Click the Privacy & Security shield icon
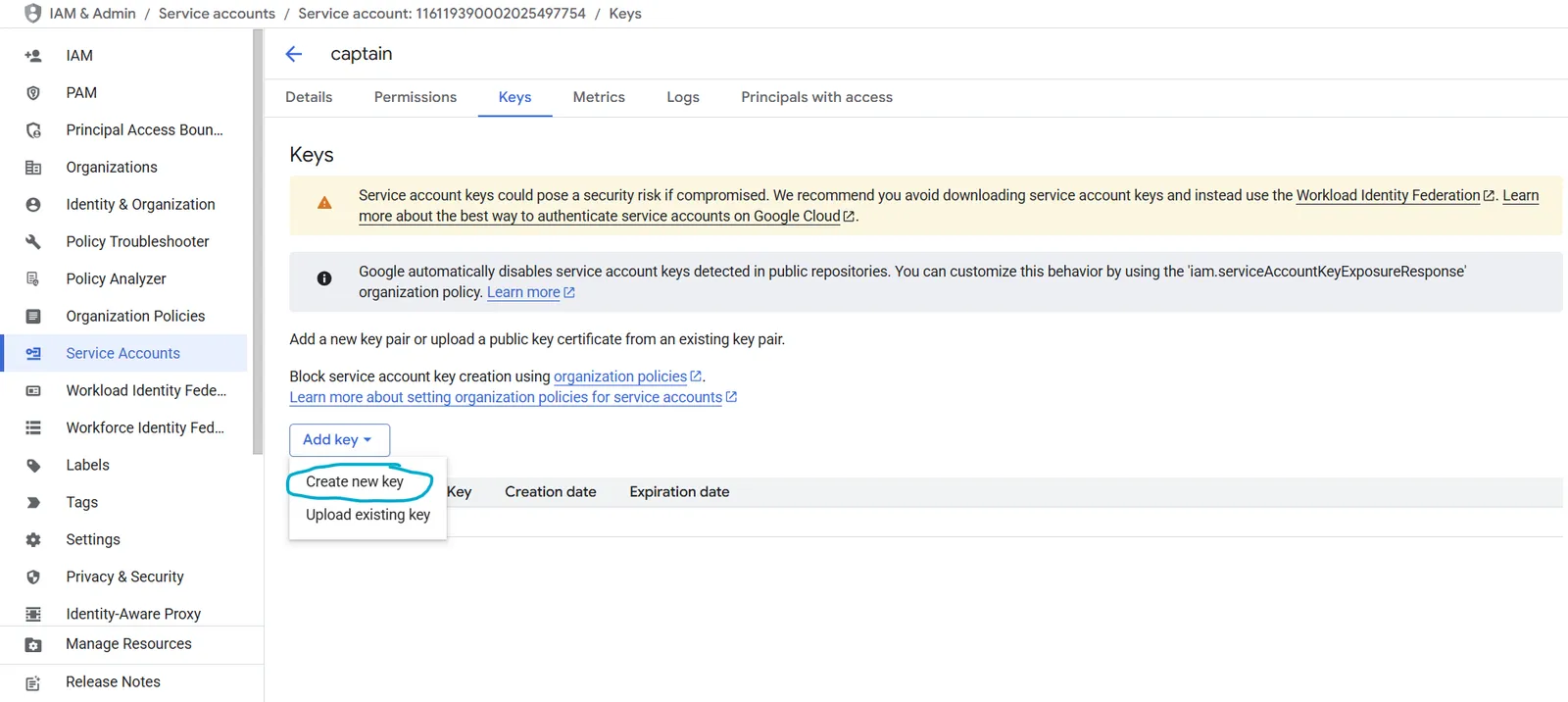Screen dimensions: 1568x702 click(33, 577)
